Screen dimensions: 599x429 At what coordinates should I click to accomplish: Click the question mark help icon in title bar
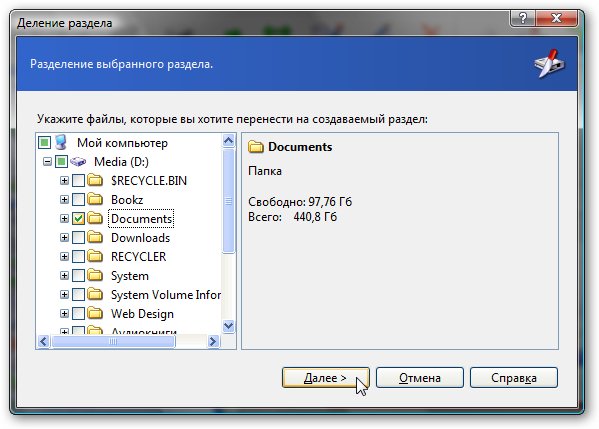(523, 18)
